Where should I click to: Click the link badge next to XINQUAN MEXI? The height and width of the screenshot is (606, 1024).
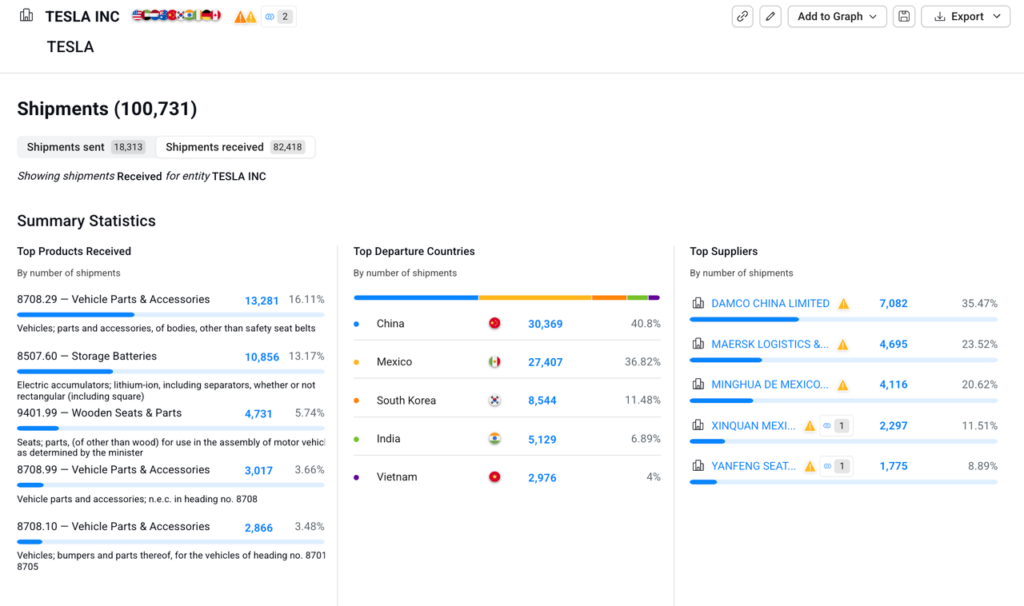[x=835, y=426]
